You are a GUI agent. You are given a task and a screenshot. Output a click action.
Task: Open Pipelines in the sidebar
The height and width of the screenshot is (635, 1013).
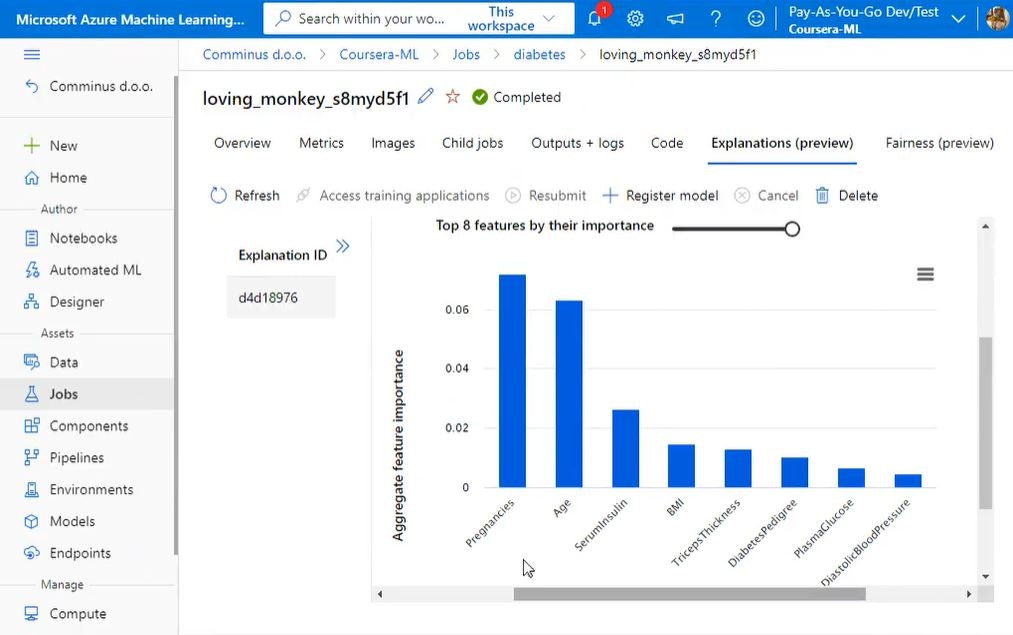tap(77, 458)
